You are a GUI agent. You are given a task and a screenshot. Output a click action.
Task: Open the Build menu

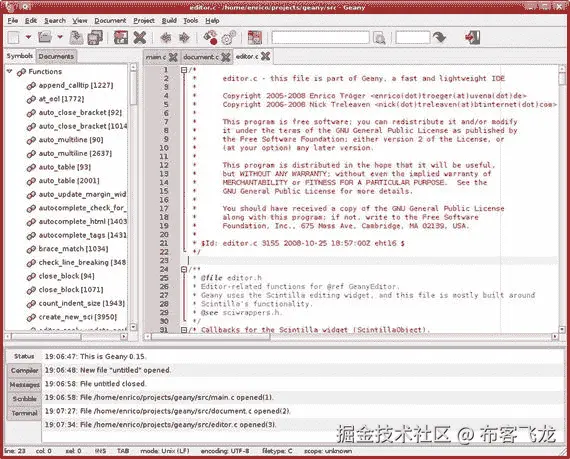[169, 21]
